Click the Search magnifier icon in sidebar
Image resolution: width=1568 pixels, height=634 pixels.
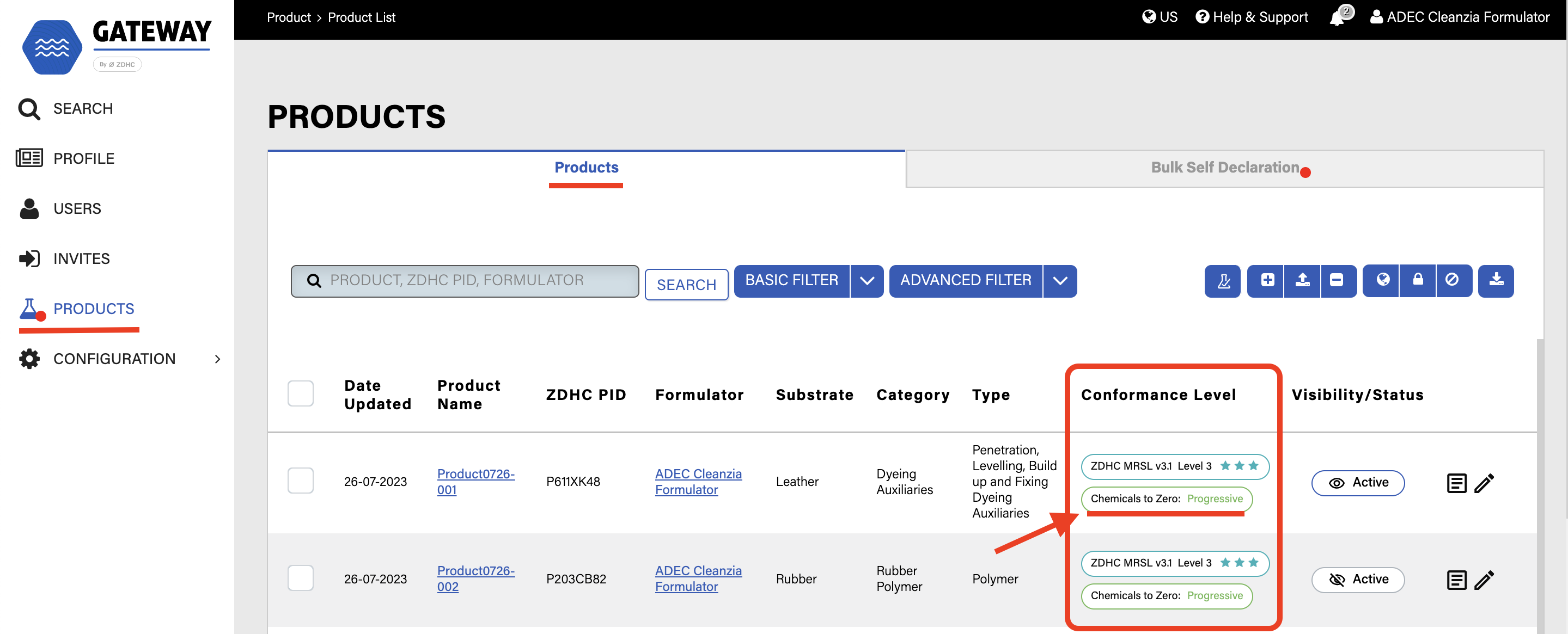click(29, 109)
